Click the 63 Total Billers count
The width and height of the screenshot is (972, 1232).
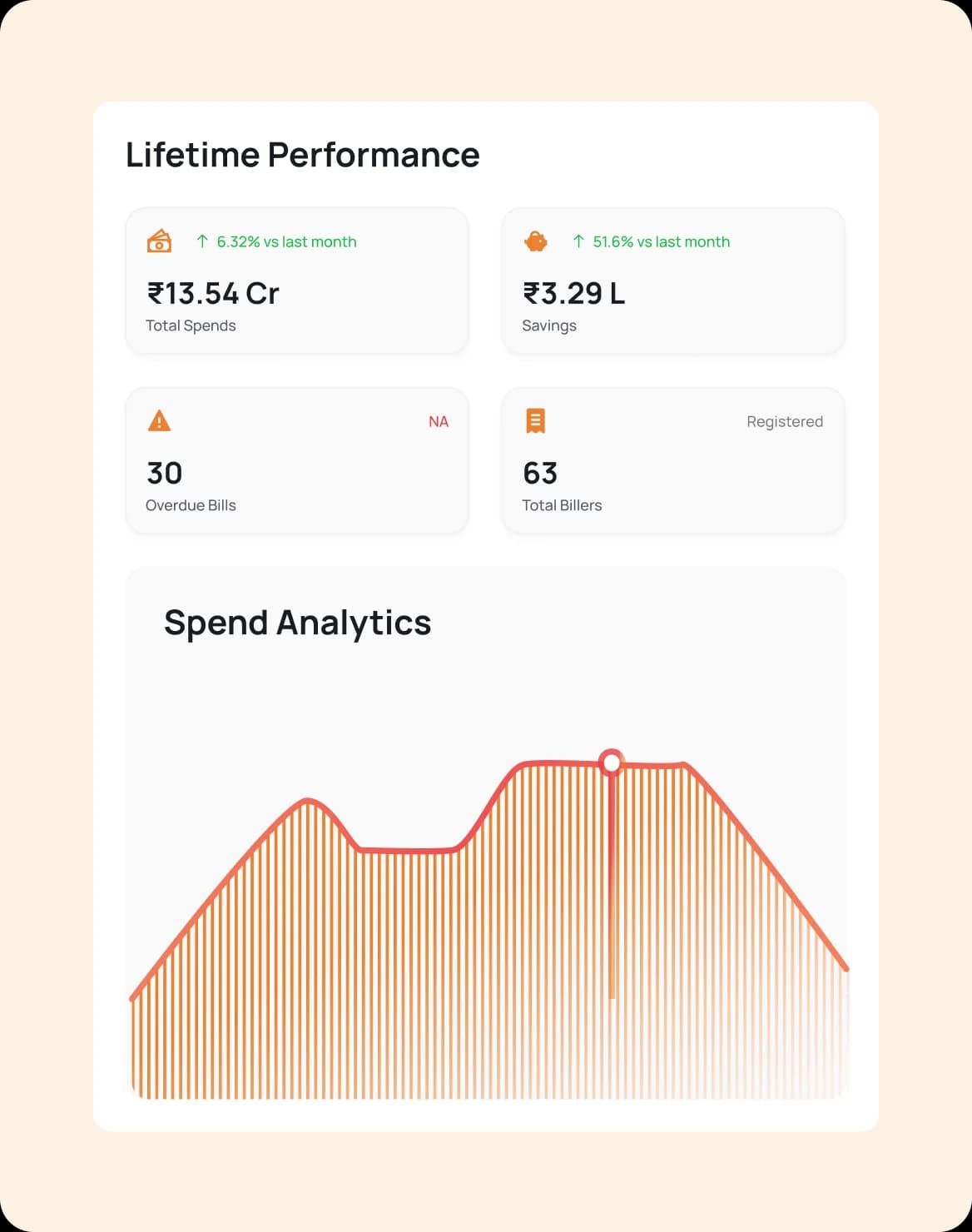539,473
